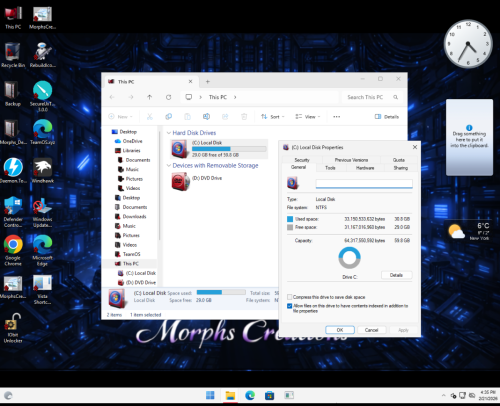Screen dimensions: 500x406
Task: Collapse Devices with Removable Storage group
Action: tap(169, 166)
